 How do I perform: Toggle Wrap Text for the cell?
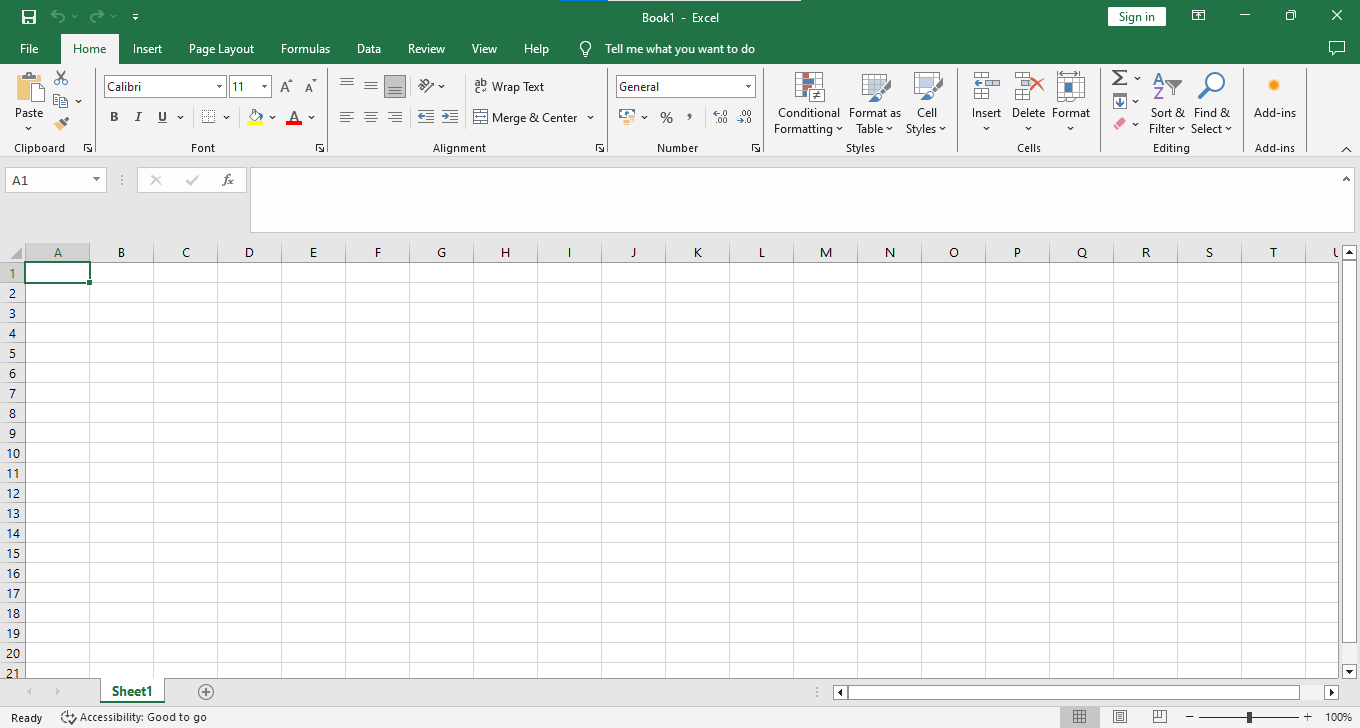509,86
